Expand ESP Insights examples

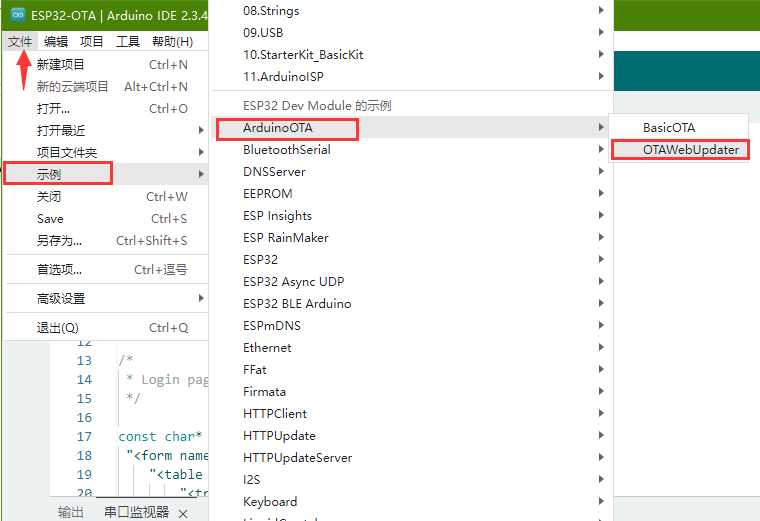(x=411, y=215)
